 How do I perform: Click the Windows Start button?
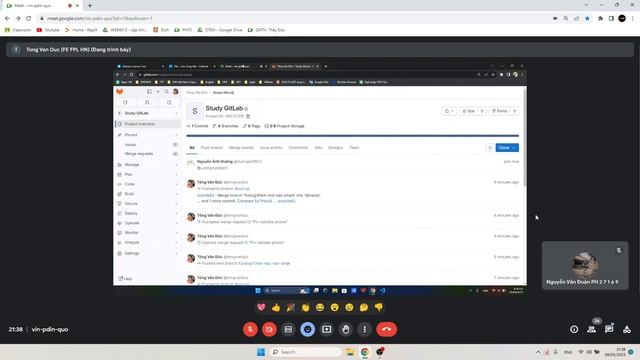pyautogui.click(x=261, y=352)
